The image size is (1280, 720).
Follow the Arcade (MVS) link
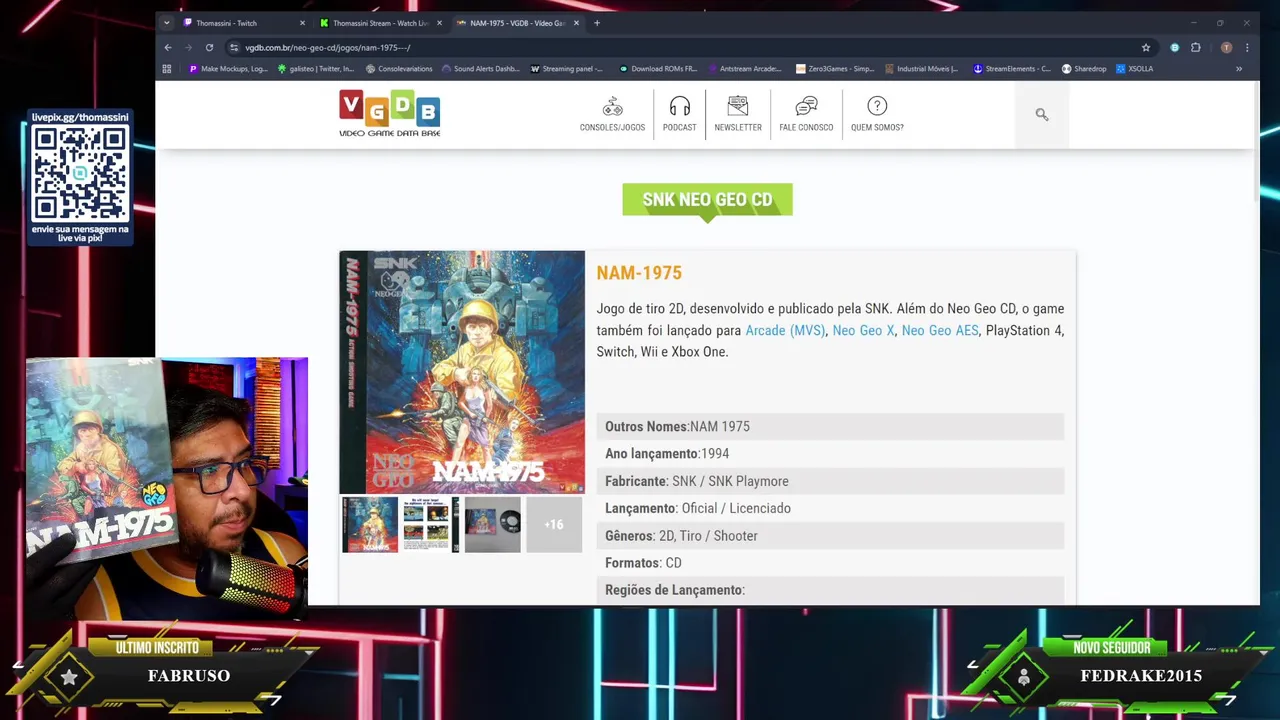coord(785,330)
